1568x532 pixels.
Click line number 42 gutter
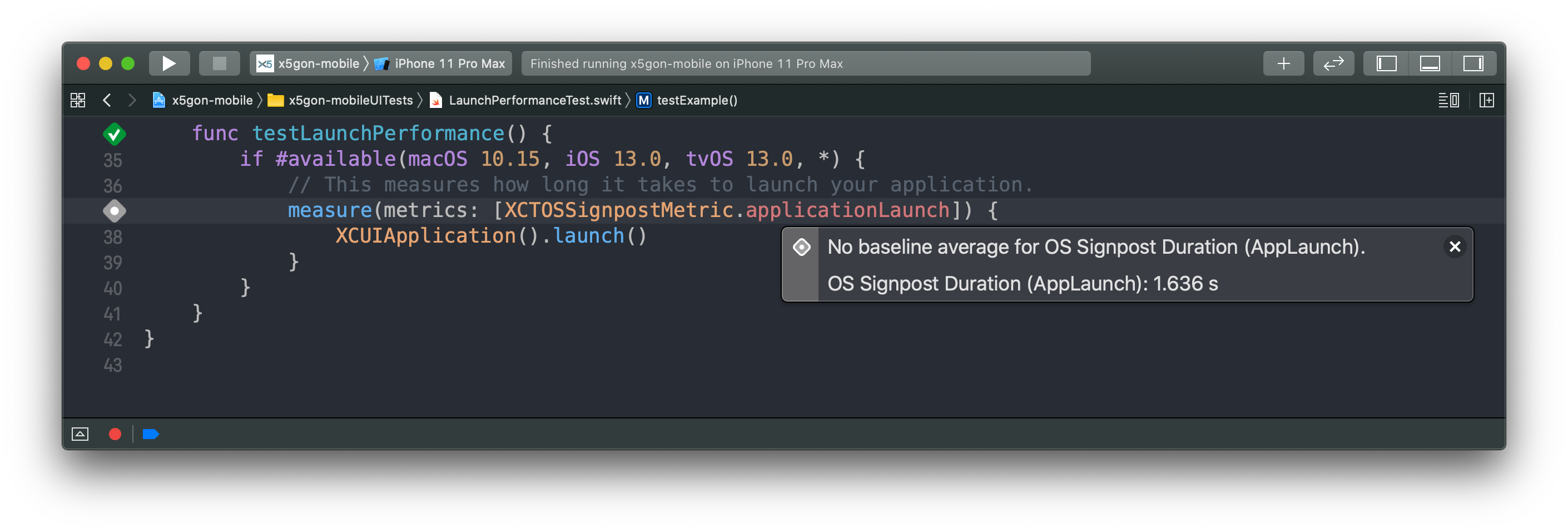coord(113,339)
